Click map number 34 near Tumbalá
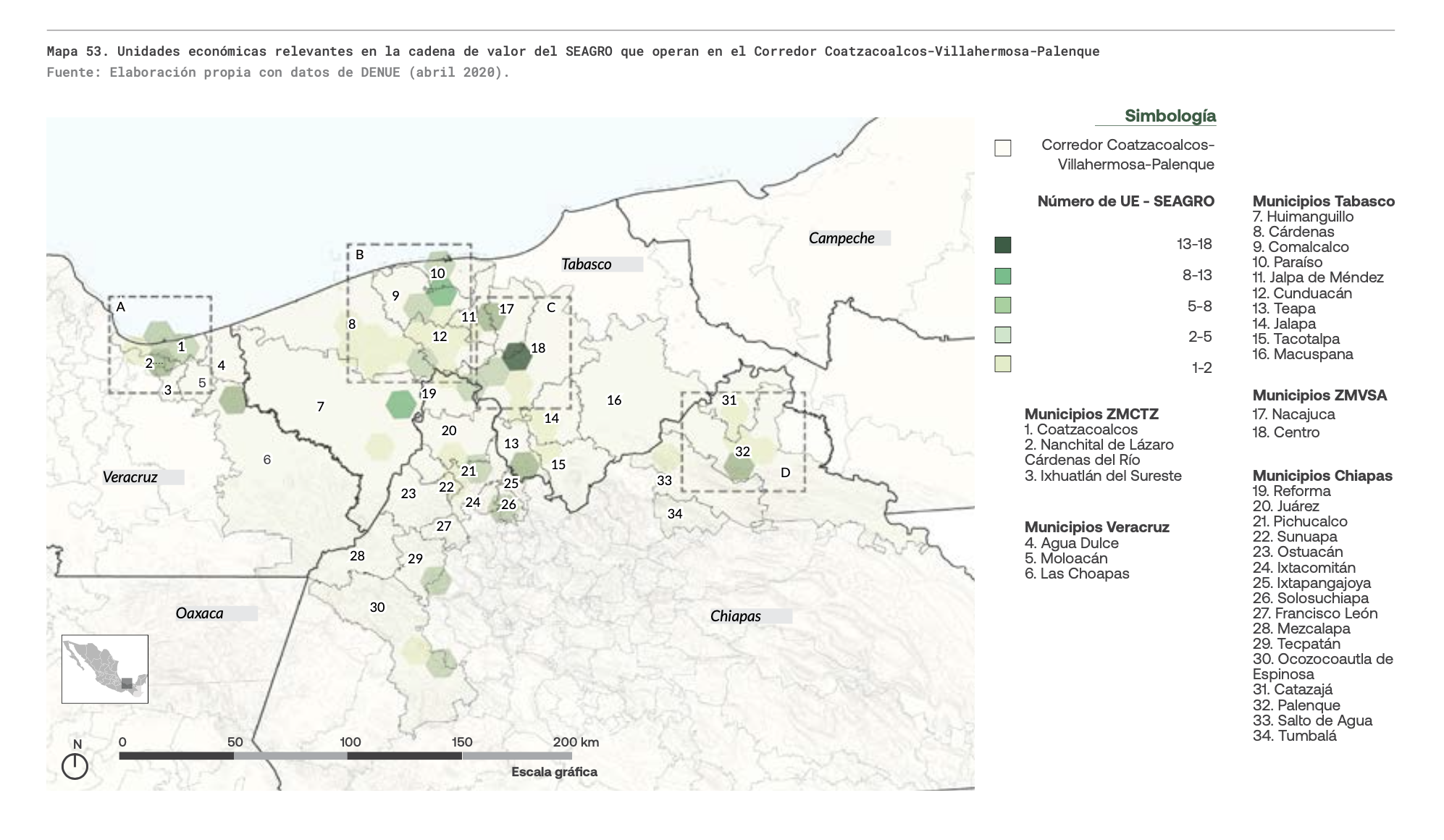The width and height of the screenshot is (1444, 840). coord(675,514)
